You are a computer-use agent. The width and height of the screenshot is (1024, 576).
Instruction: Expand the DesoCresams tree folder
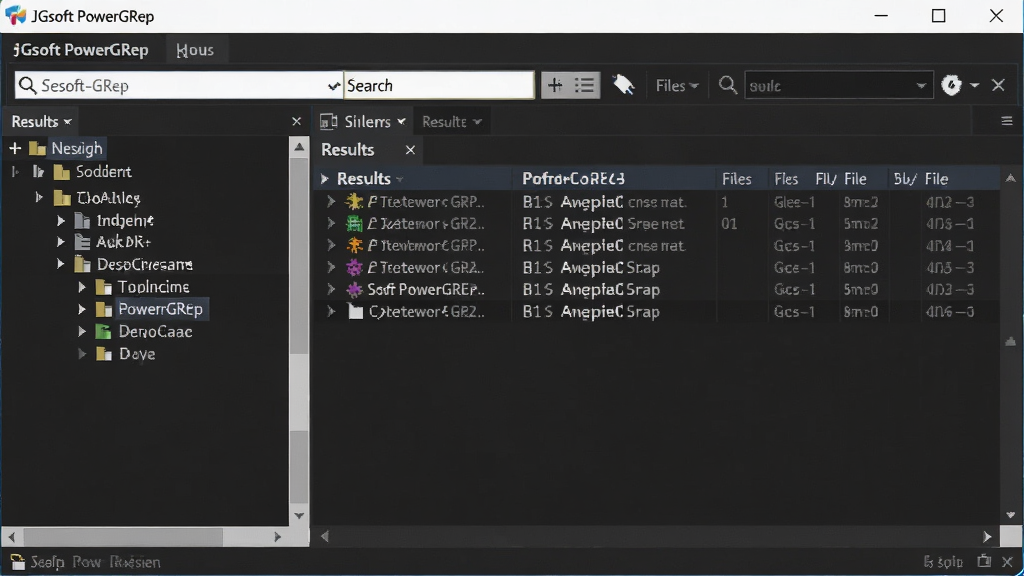(61, 264)
